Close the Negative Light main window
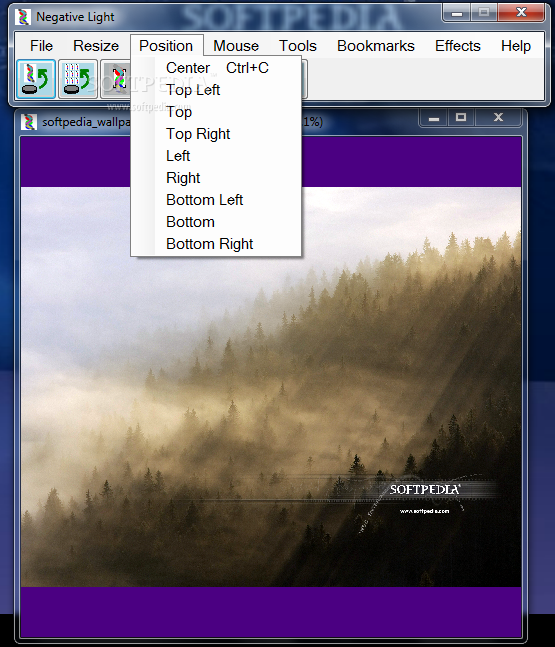The image size is (555, 647). pos(521,12)
